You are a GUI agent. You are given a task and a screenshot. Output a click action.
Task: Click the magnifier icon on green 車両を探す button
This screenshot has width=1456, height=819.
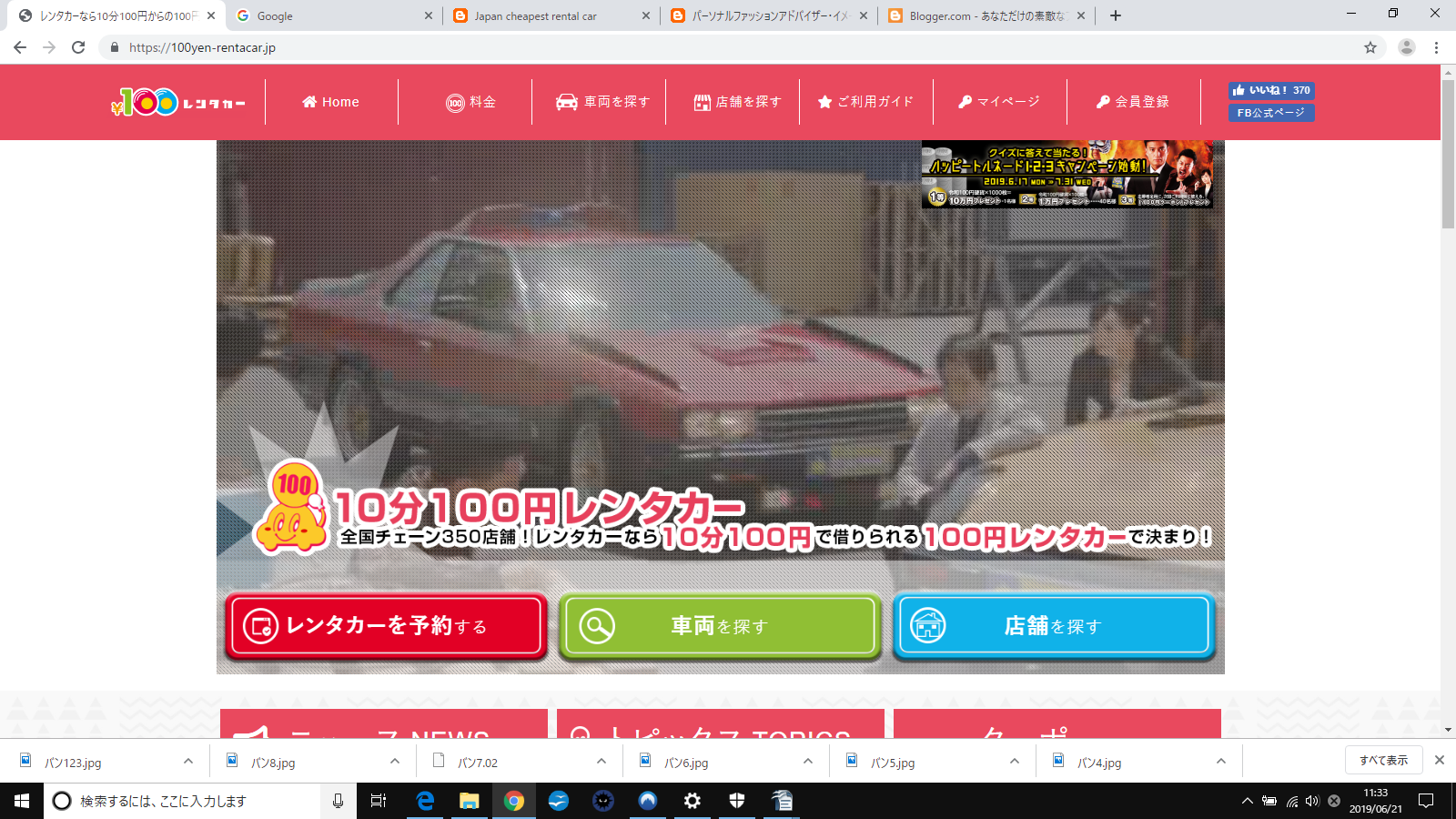(x=597, y=625)
